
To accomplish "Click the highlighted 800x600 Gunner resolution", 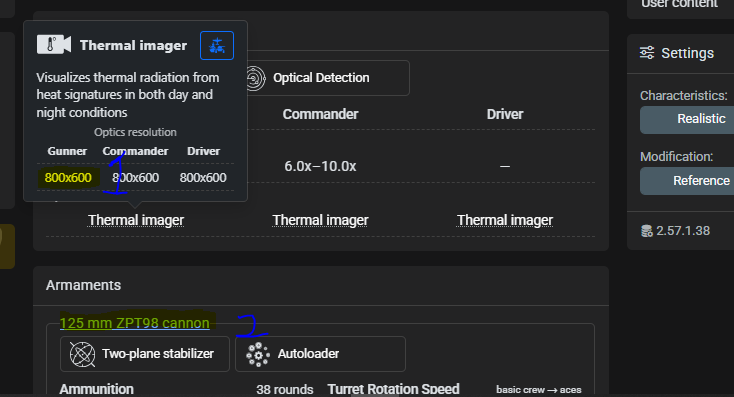I will click(x=68, y=178).
